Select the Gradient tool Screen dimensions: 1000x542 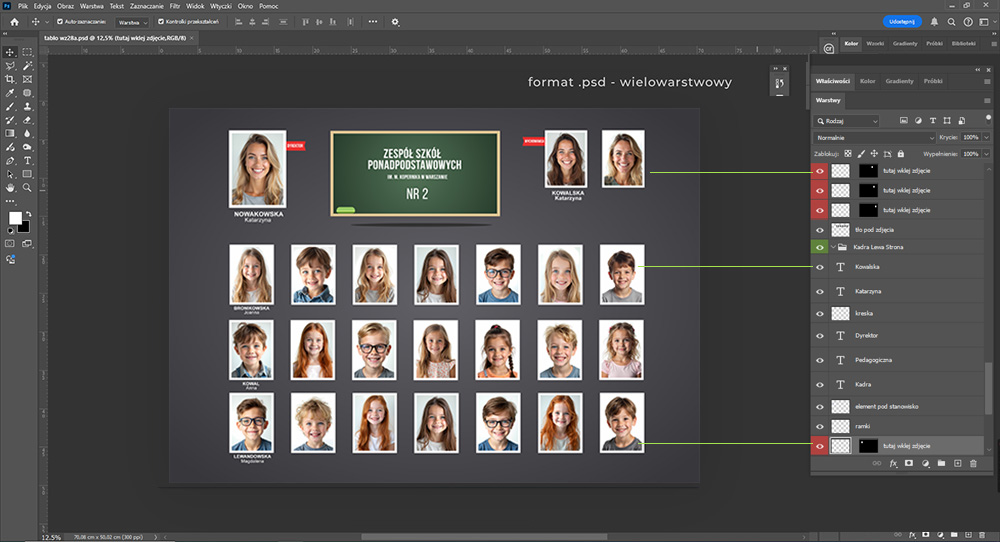[10, 133]
